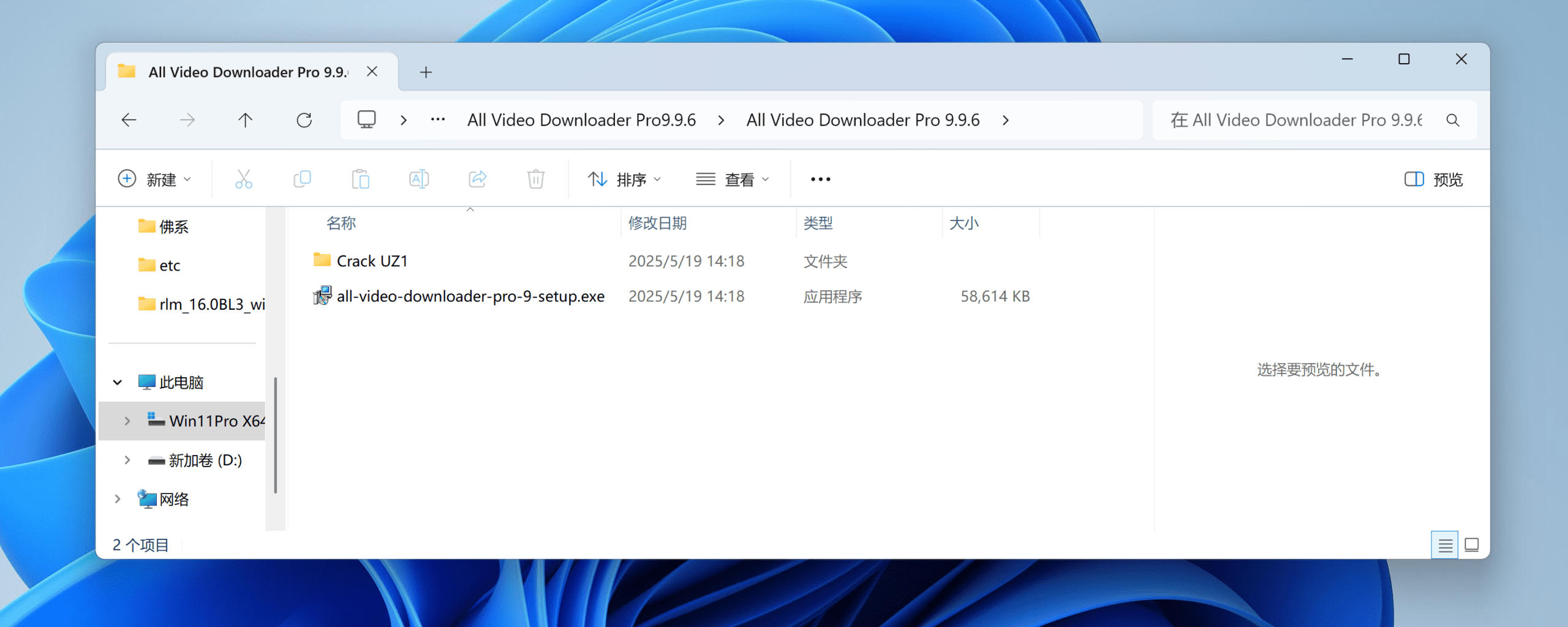This screenshot has height=627, width=1568.
Task: Click the Delete trash bin icon
Action: coord(535,179)
